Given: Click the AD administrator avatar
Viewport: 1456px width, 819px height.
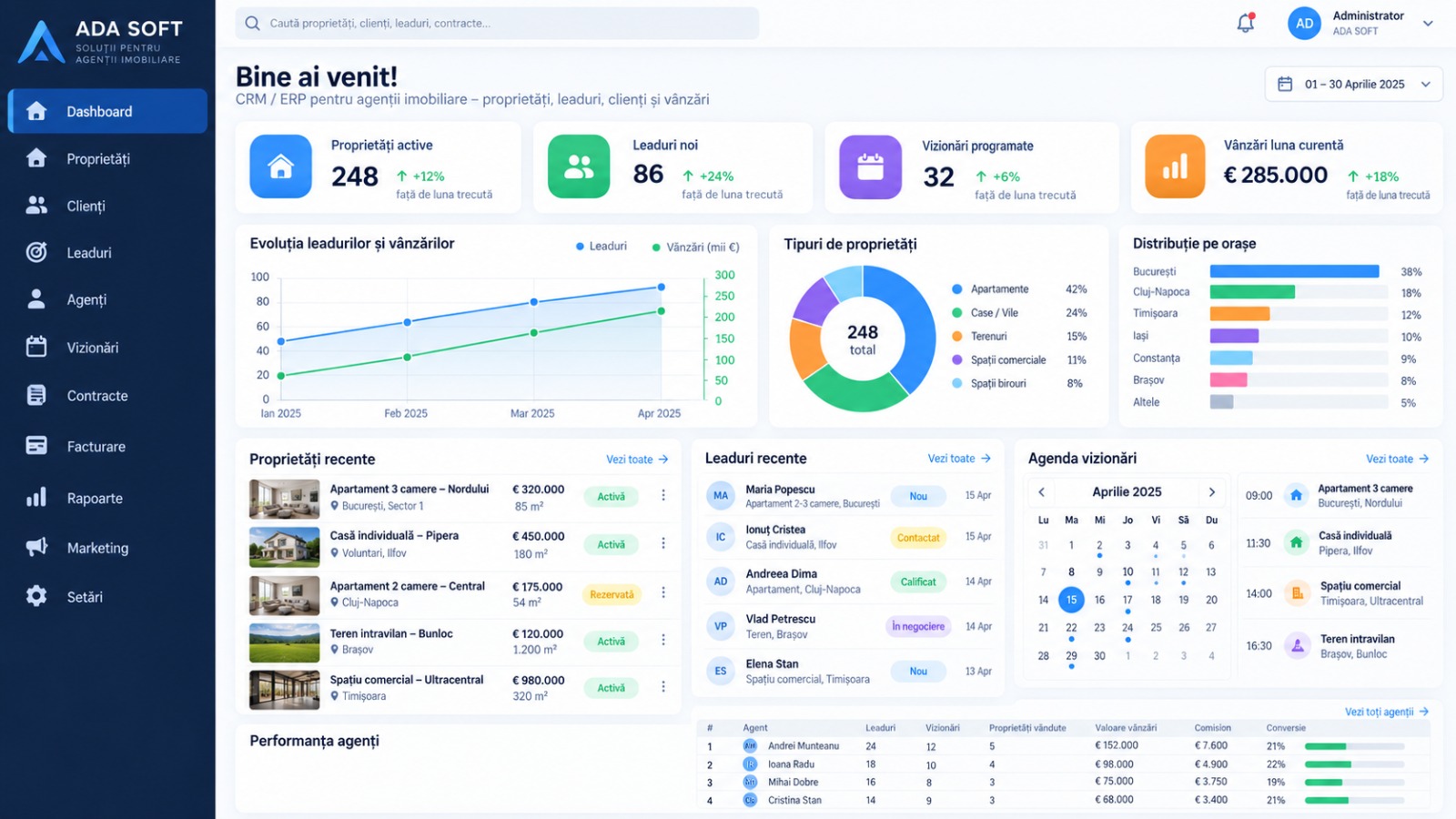Looking at the screenshot, I should pyautogui.click(x=1304, y=24).
